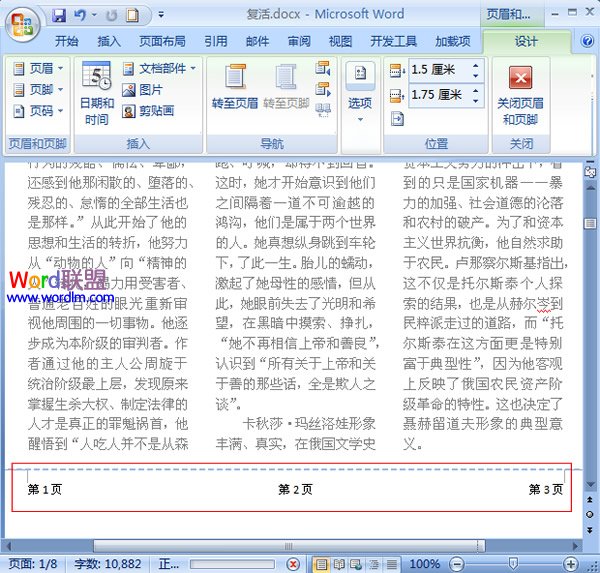
Task: Insert alignment tab icon
Action: [397, 119]
